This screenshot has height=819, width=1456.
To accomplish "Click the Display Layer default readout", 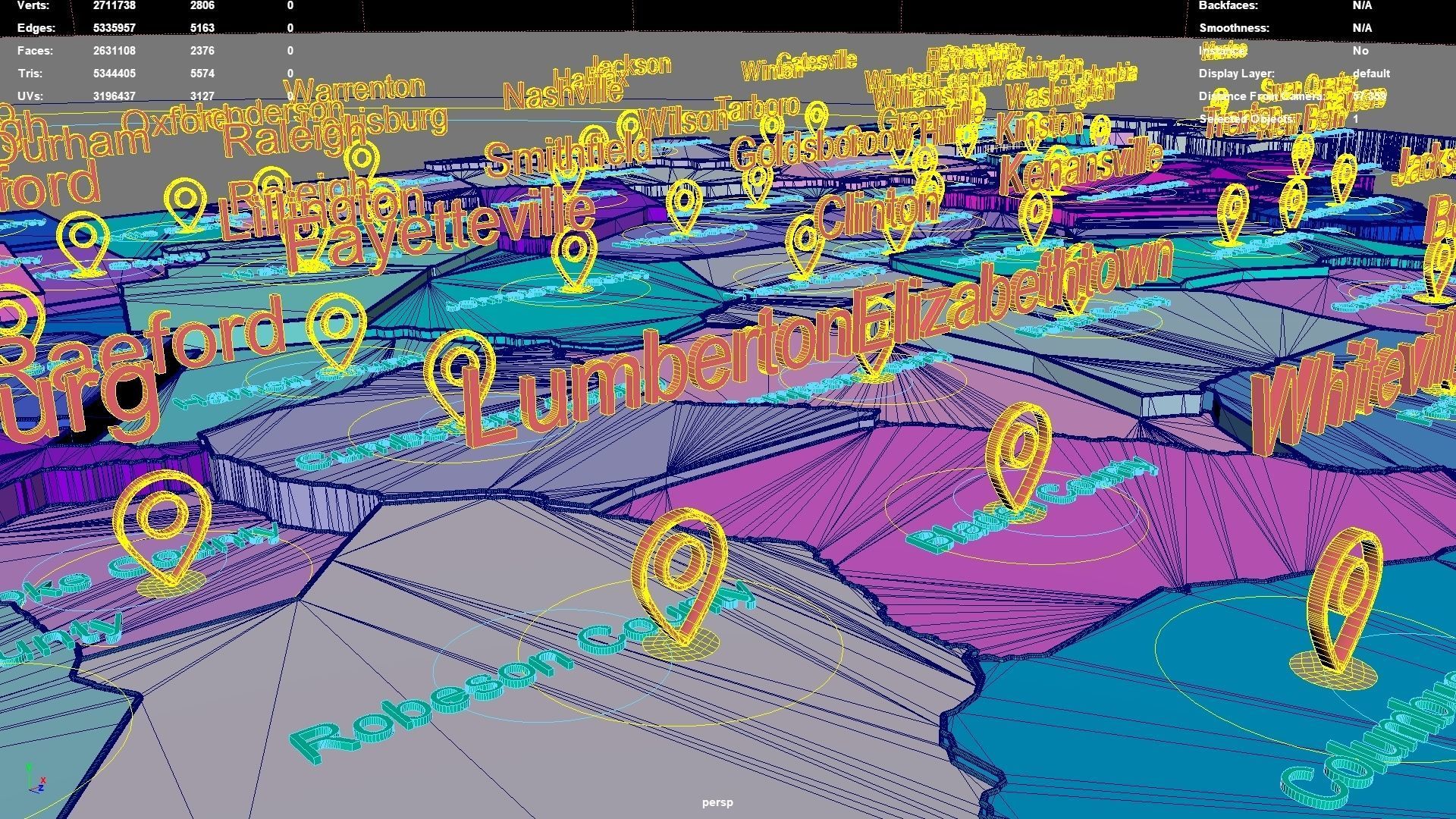I will [x=1371, y=74].
